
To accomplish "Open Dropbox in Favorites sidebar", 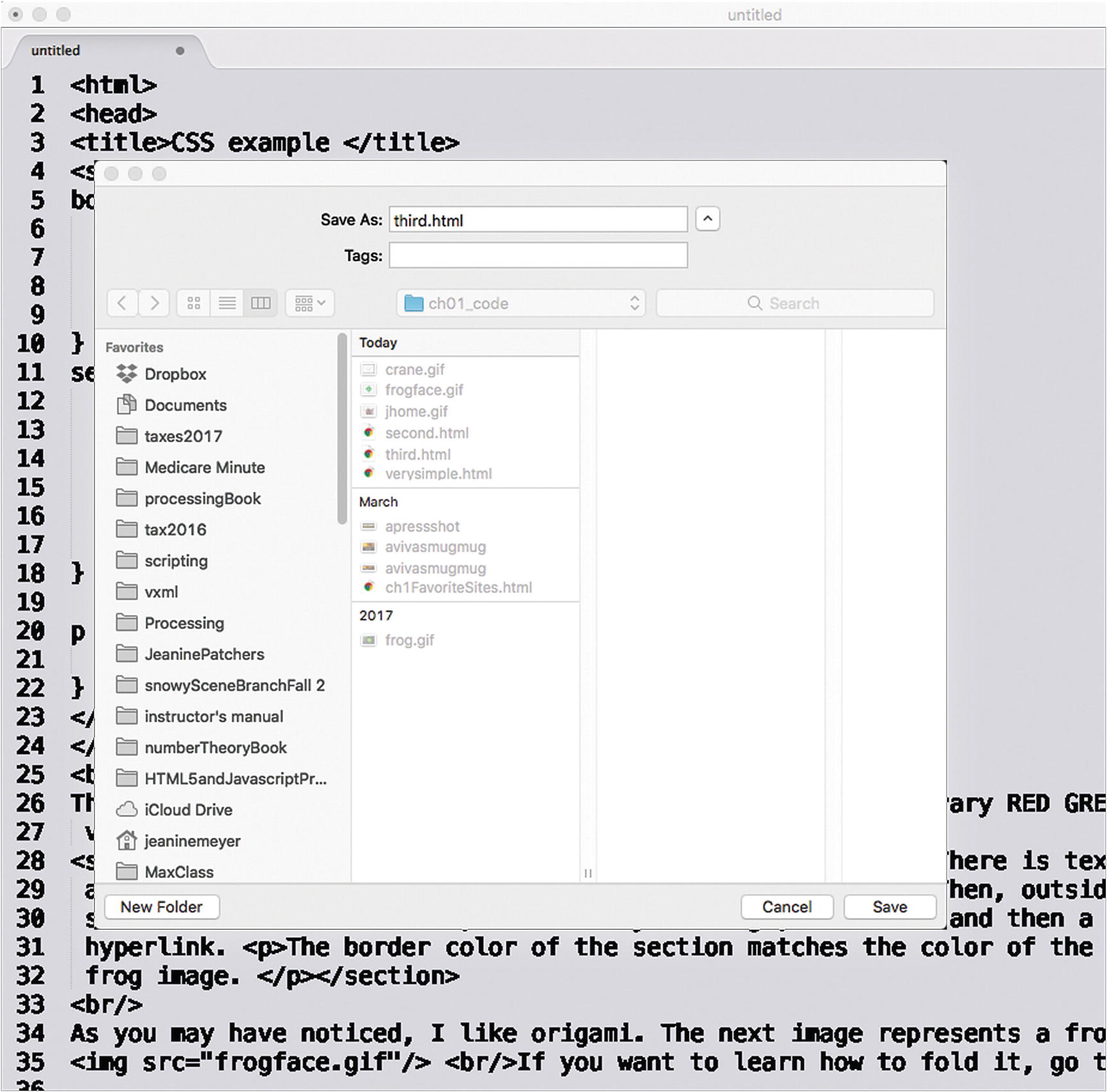I will point(175,374).
